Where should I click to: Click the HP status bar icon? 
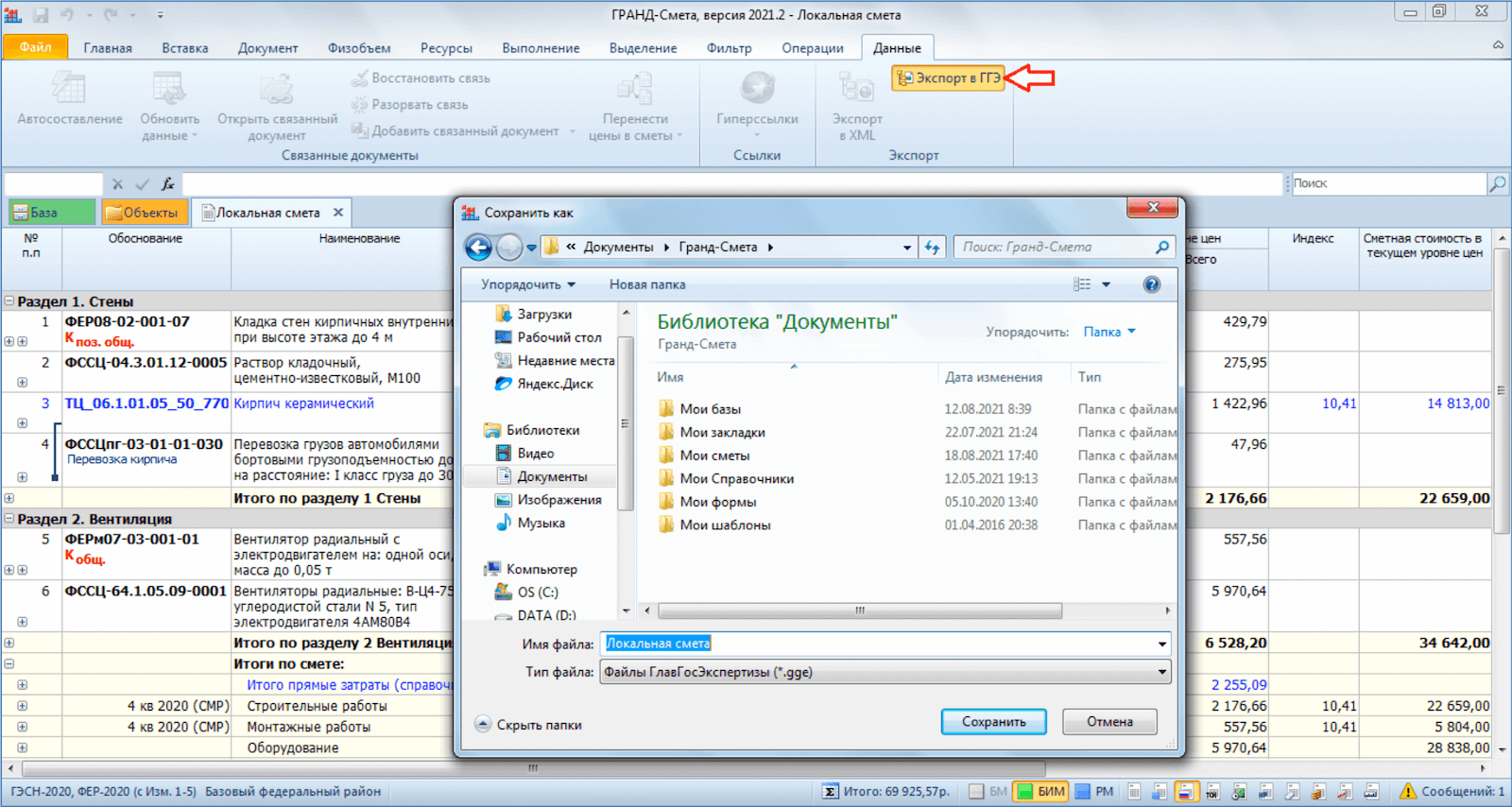(1265, 792)
